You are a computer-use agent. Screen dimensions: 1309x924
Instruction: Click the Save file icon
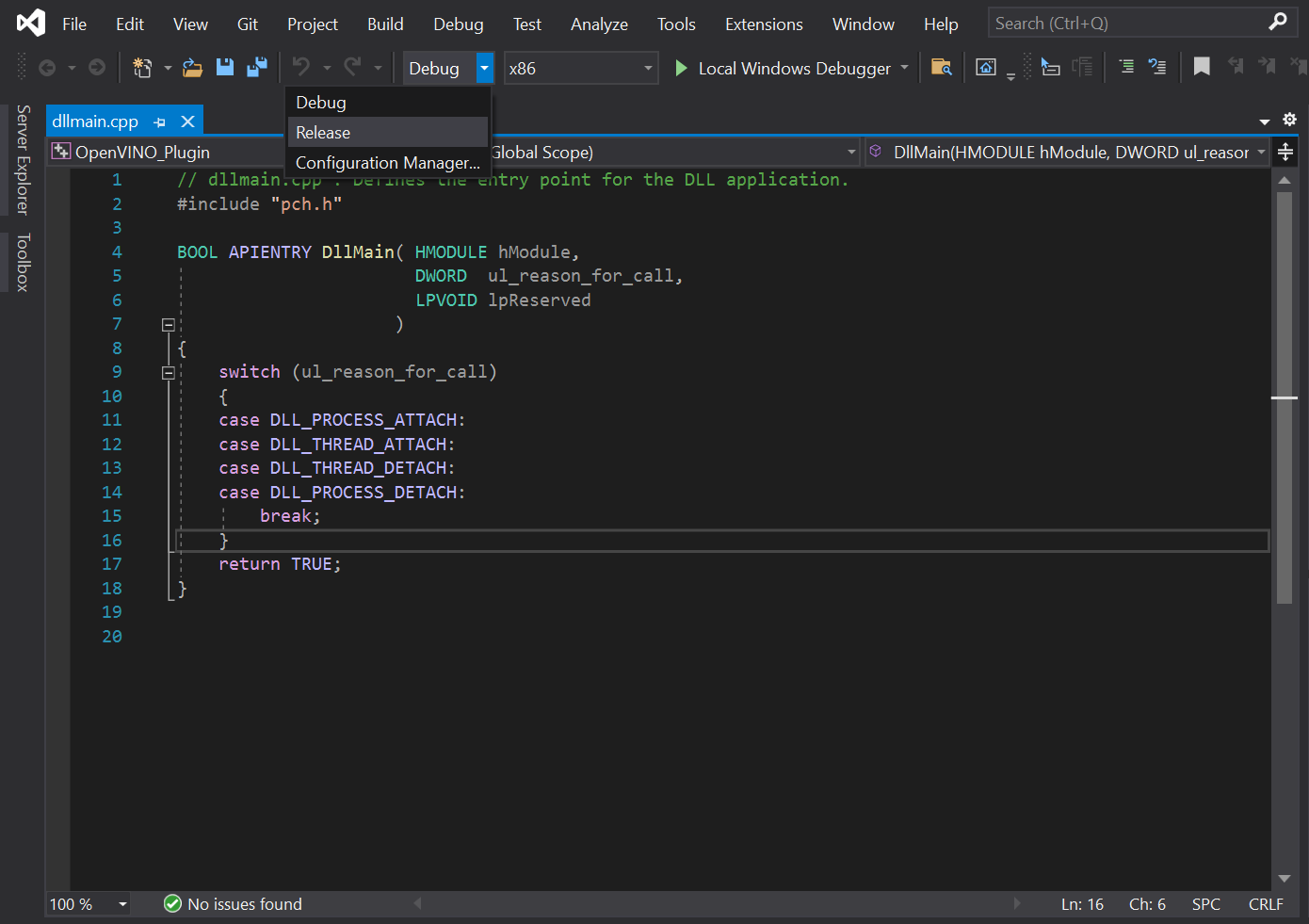(x=225, y=68)
